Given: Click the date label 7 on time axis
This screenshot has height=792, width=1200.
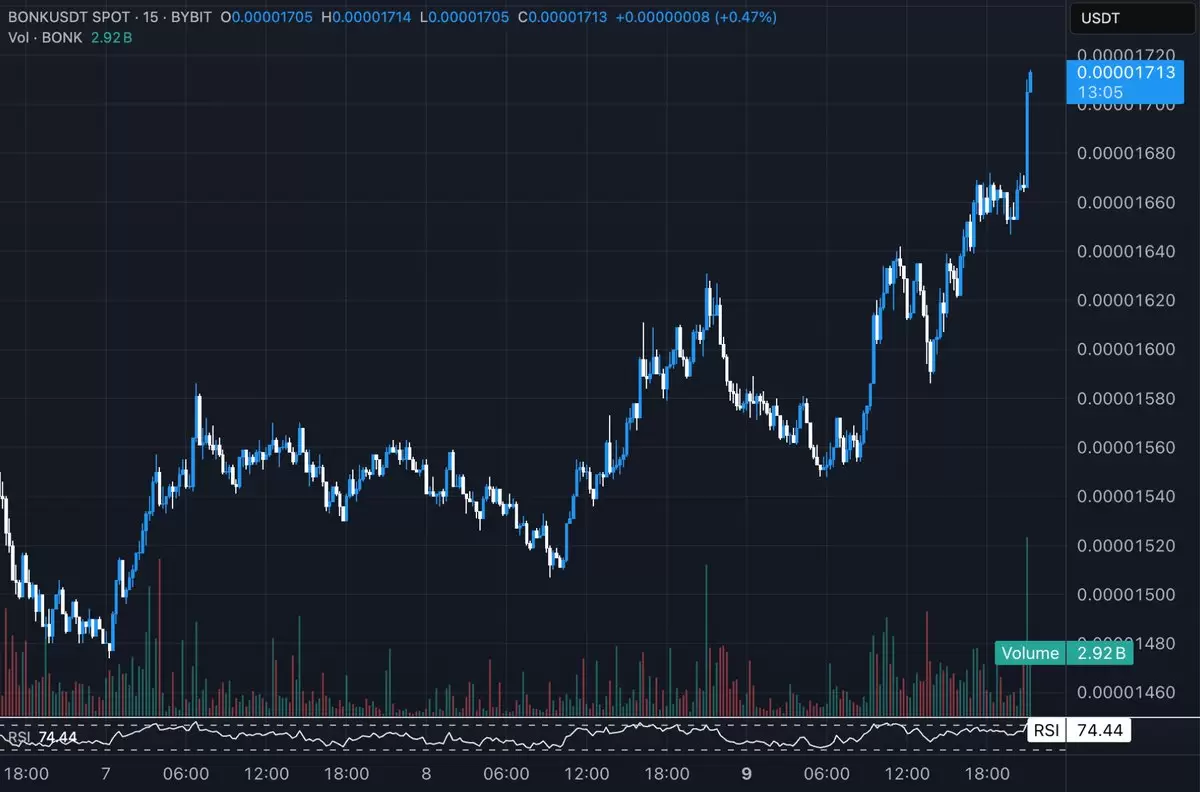Looking at the screenshot, I should 105,773.
